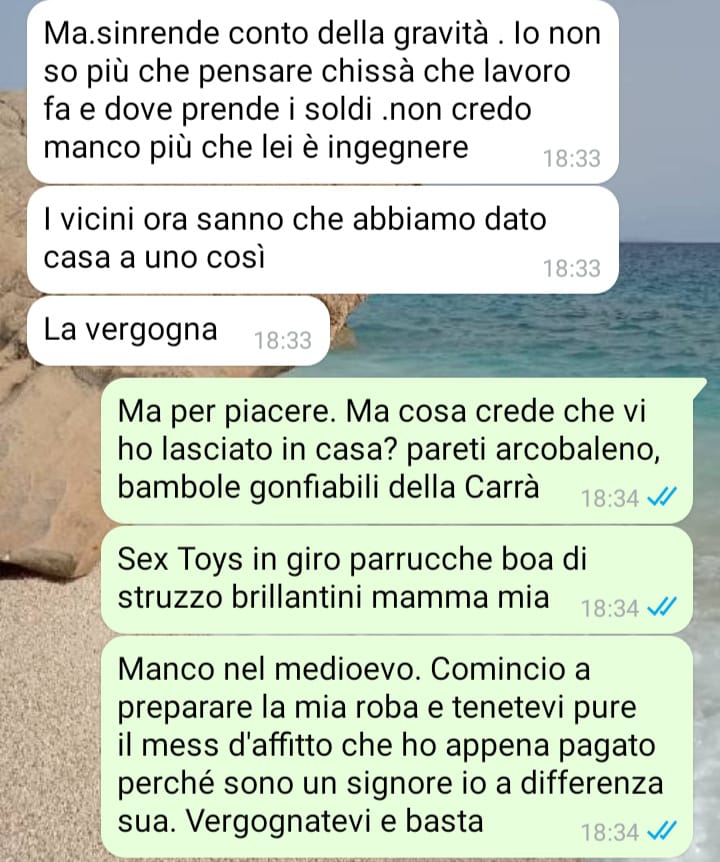Tap the 18:33 timestamp on 'La vergogna'
Image resolution: width=720 pixels, height=862 pixels.
click(x=283, y=341)
